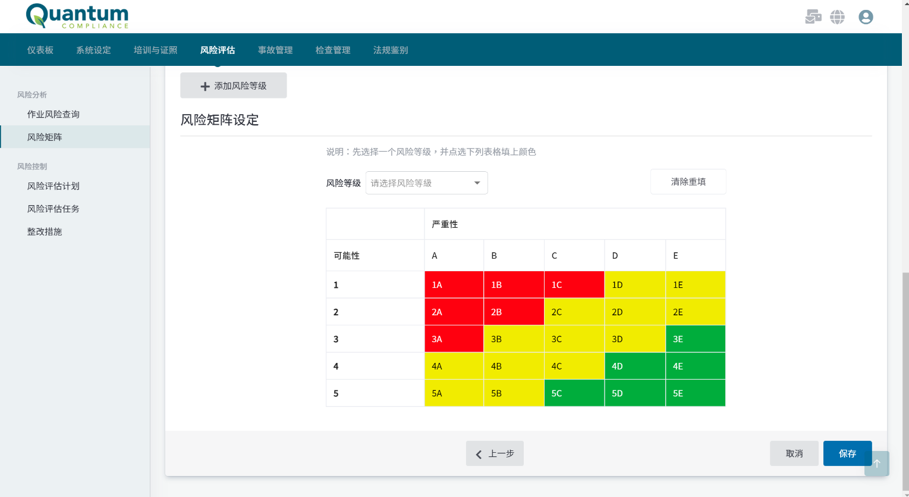Click the back chevron on 上一步 button
Screen dimensions: 909x497
tap(479, 454)
